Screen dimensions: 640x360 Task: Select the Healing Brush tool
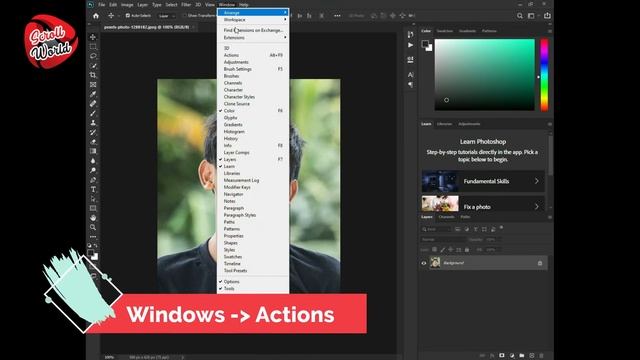click(93, 104)
